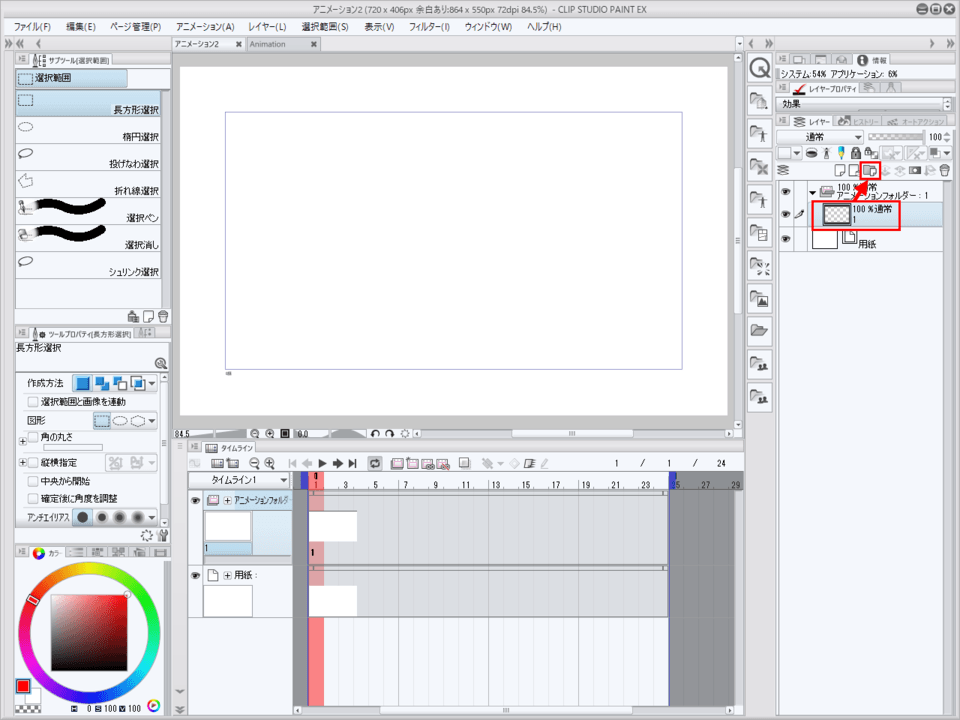Select the red main color swatch
Screen dimensions: 960x720
point(23,686)
